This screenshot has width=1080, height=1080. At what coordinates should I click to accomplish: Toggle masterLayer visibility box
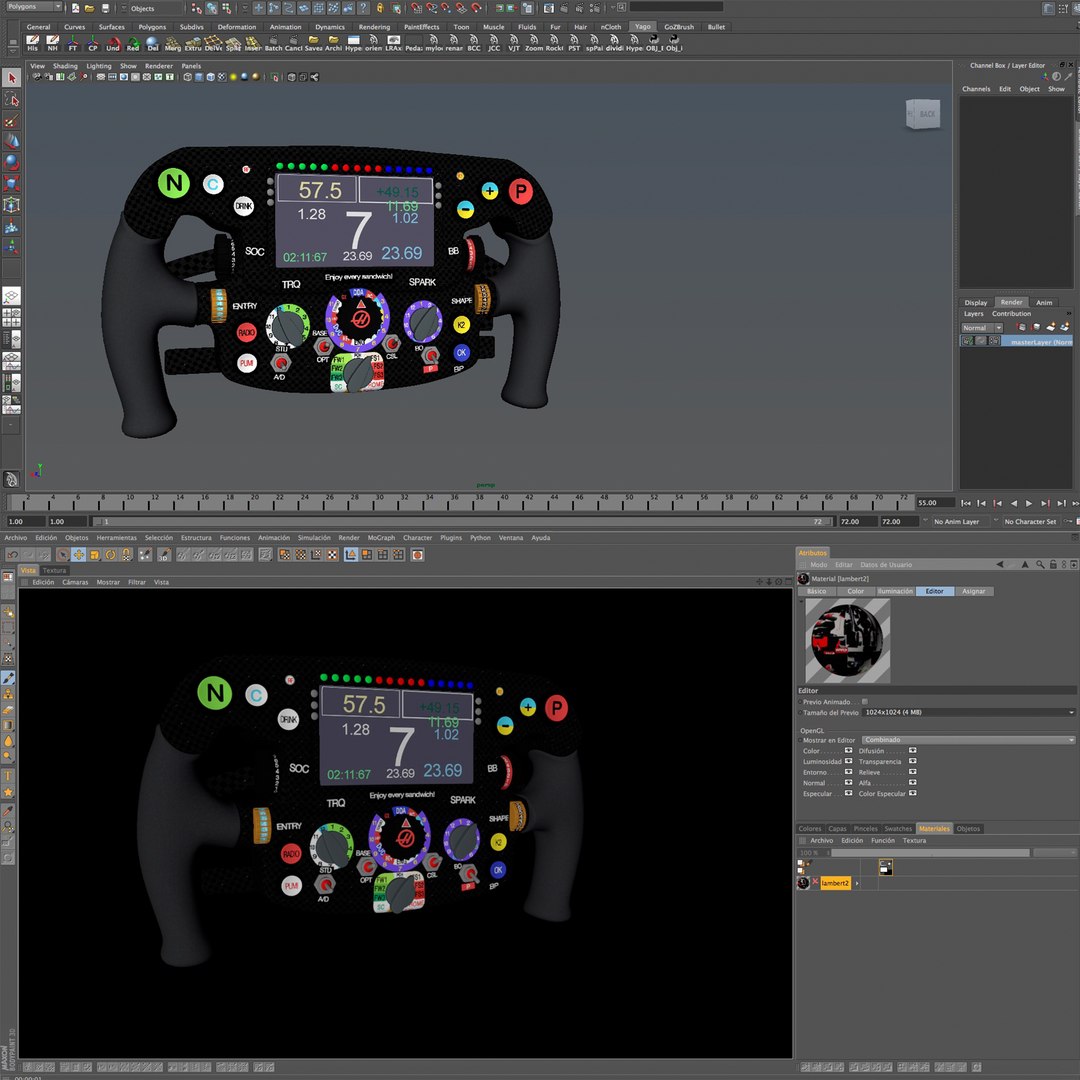tap(967, 341)
